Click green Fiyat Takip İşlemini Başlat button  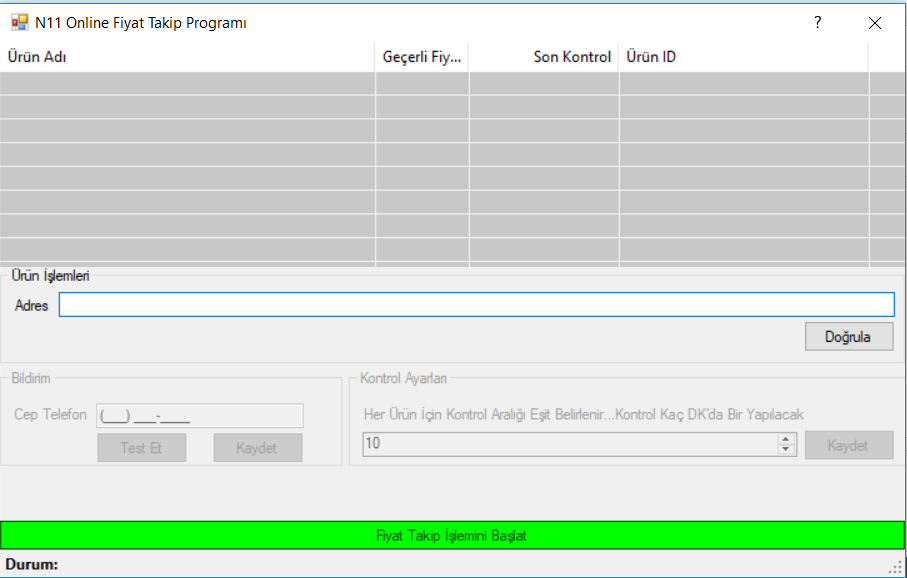pos(452,535)
